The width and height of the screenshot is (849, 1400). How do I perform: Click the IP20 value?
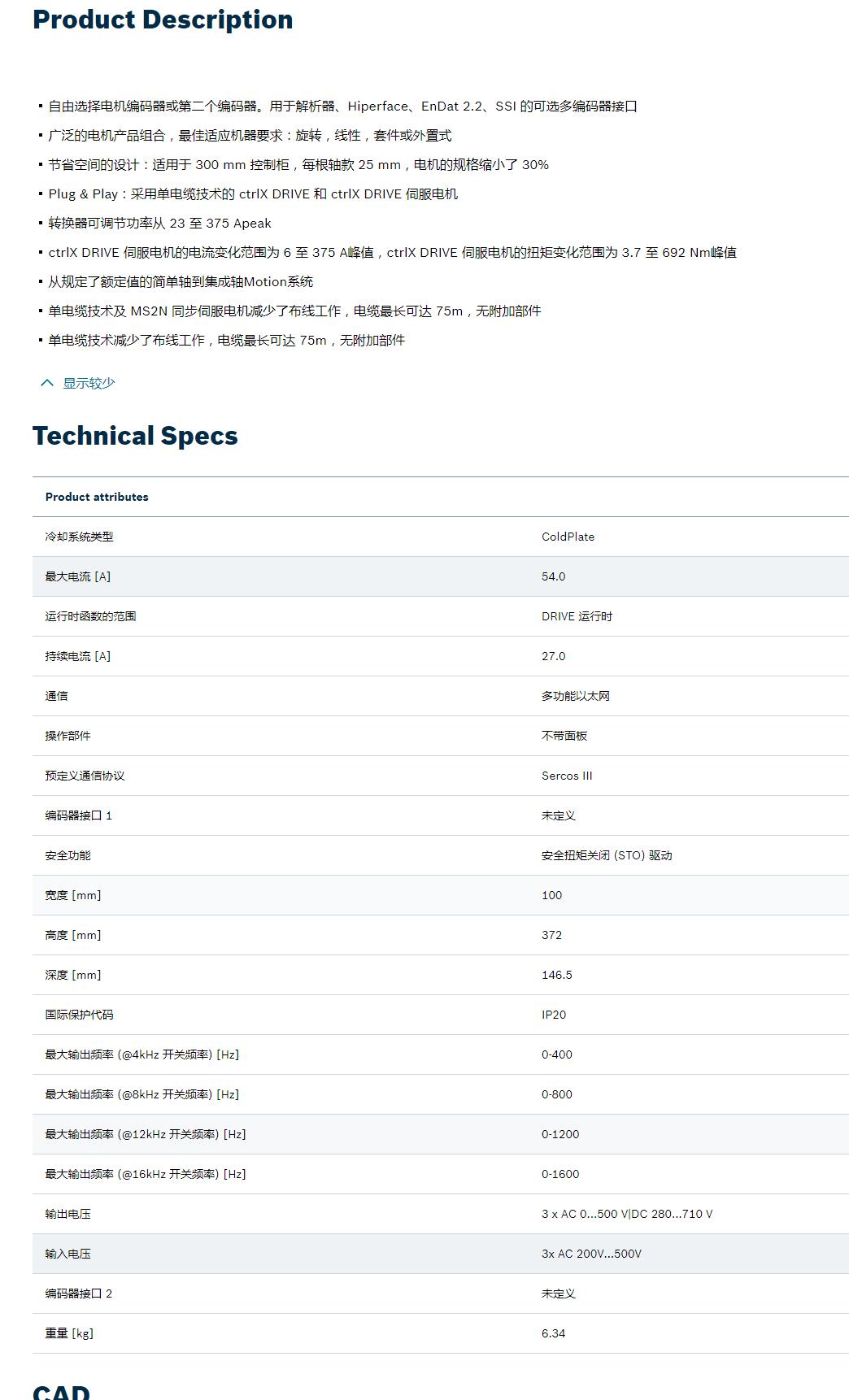(x=554, y=1015)
